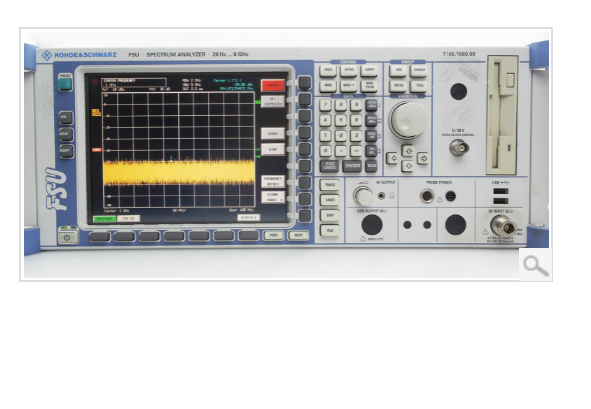Toggle the SIGNAL TRACK softkey on screen
Viewport: 591px width, 409px height.
coord(273,197)
